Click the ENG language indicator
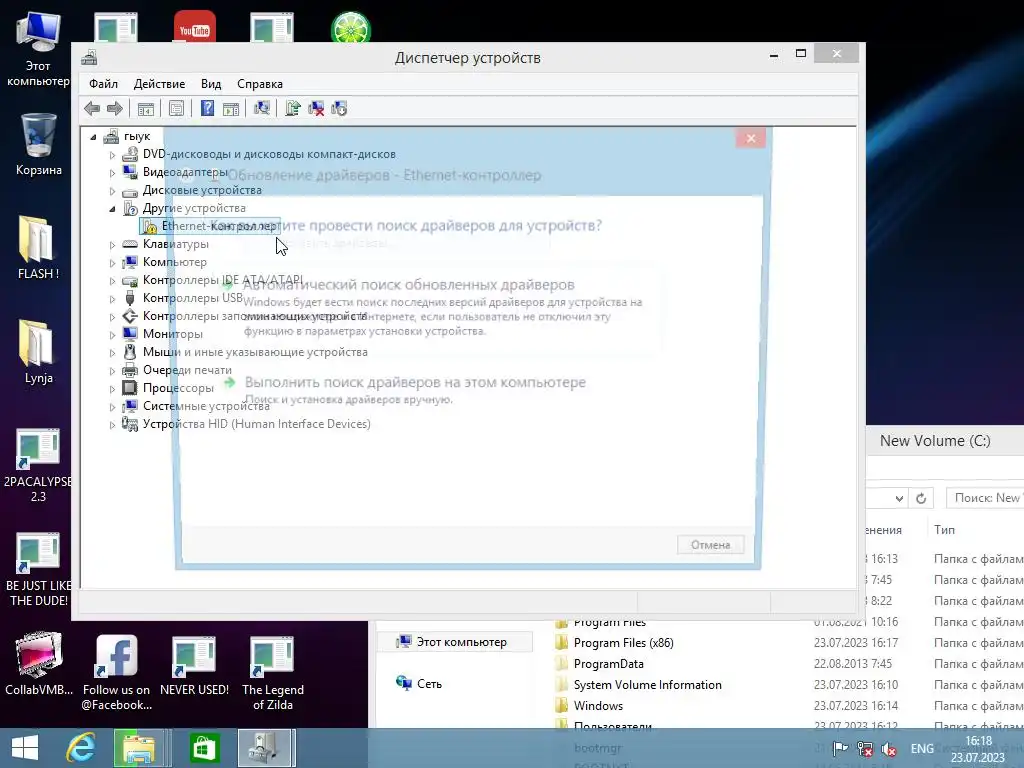 click(x=921, y=749)
